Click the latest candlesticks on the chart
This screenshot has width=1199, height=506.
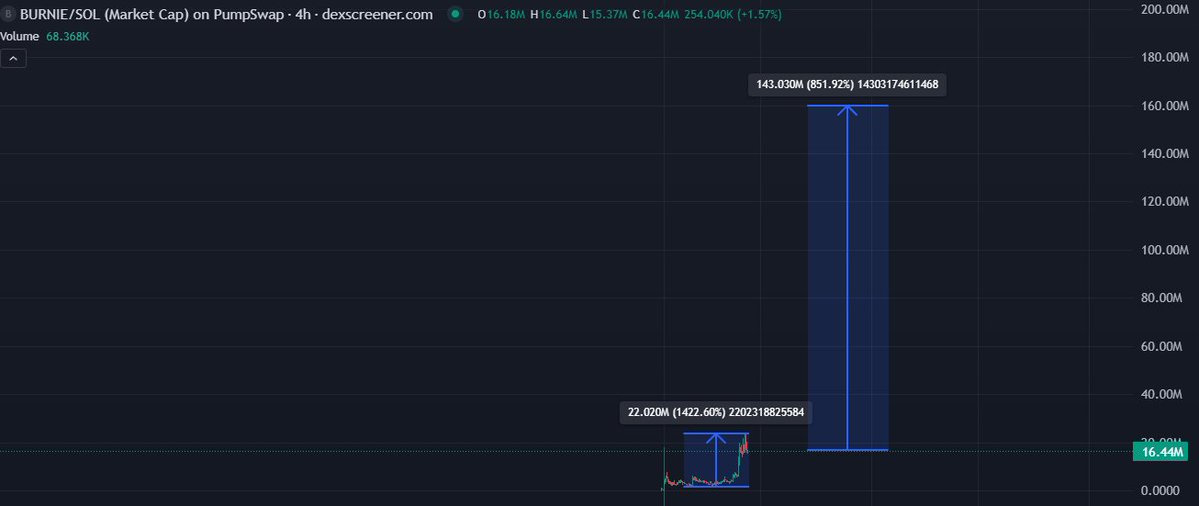coord(742,451)
